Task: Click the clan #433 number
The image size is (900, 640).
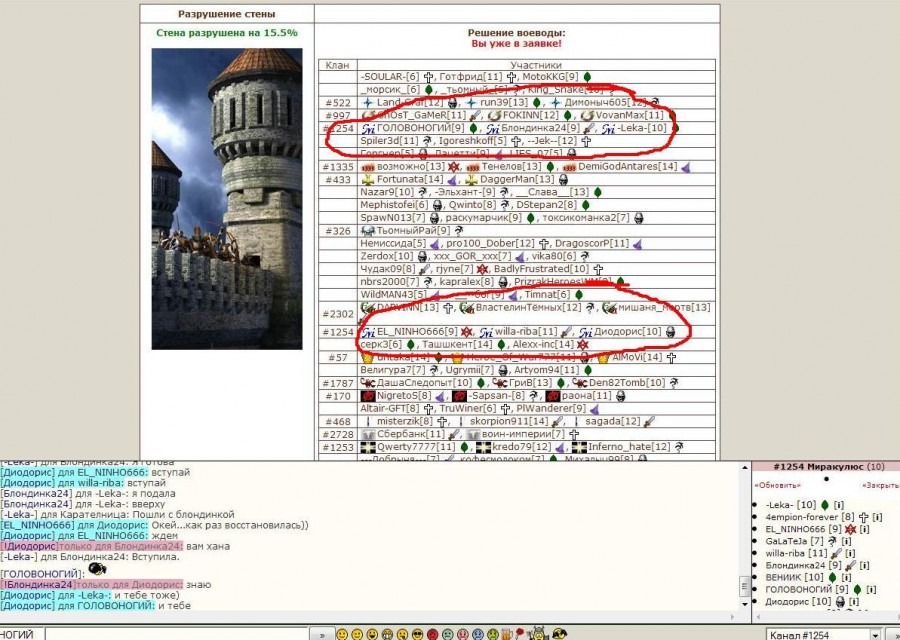Action: tap(338, 179)
